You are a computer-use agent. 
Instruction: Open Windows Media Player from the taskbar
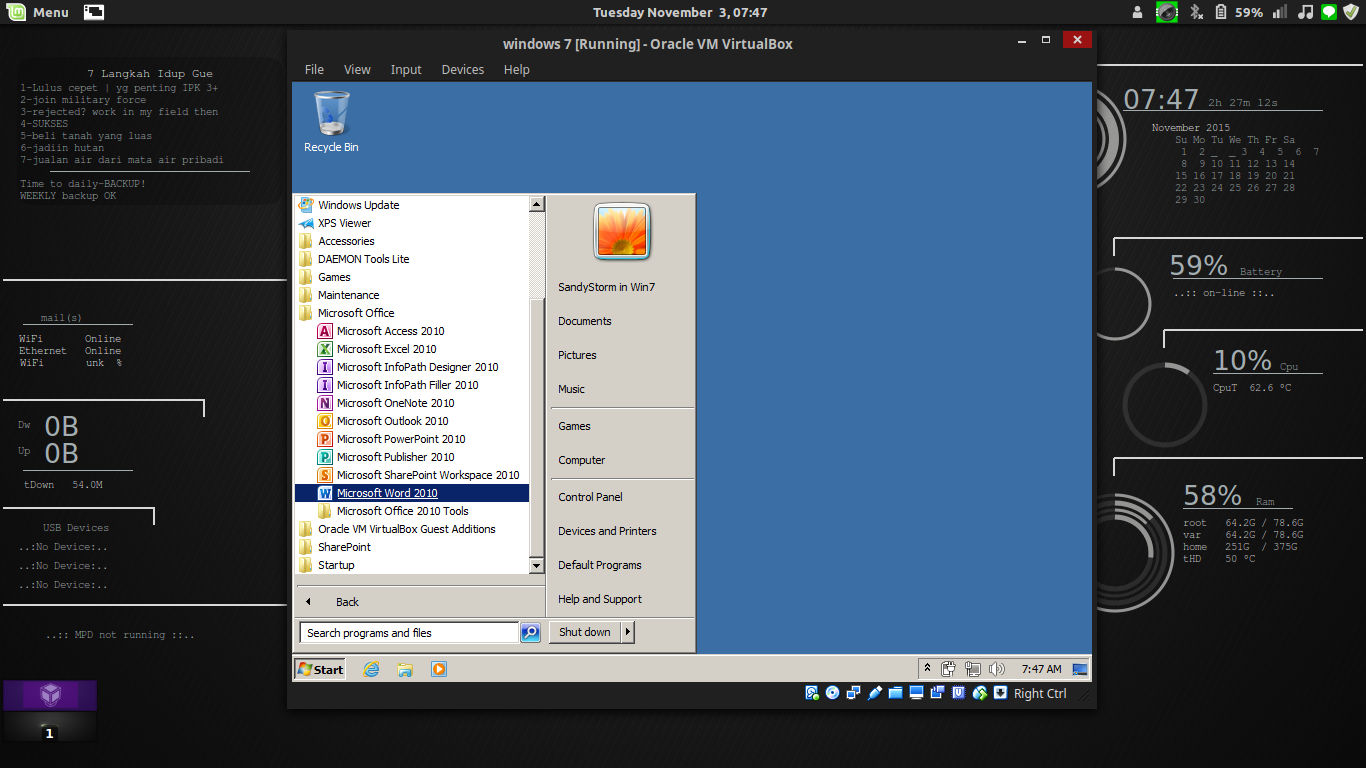click(x=438, y=670)
